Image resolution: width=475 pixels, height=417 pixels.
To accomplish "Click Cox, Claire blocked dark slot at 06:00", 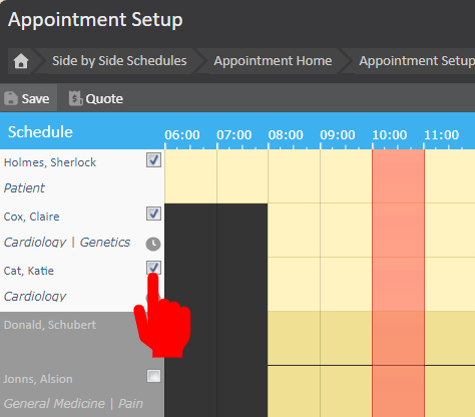I will click(190, 230).
